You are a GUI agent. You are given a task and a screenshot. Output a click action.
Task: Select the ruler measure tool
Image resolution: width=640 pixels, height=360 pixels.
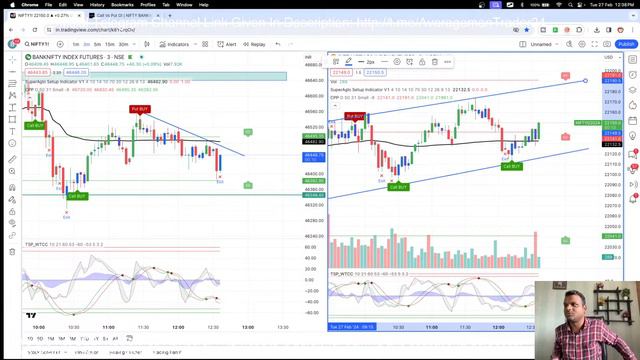click(x=12, y=159)
